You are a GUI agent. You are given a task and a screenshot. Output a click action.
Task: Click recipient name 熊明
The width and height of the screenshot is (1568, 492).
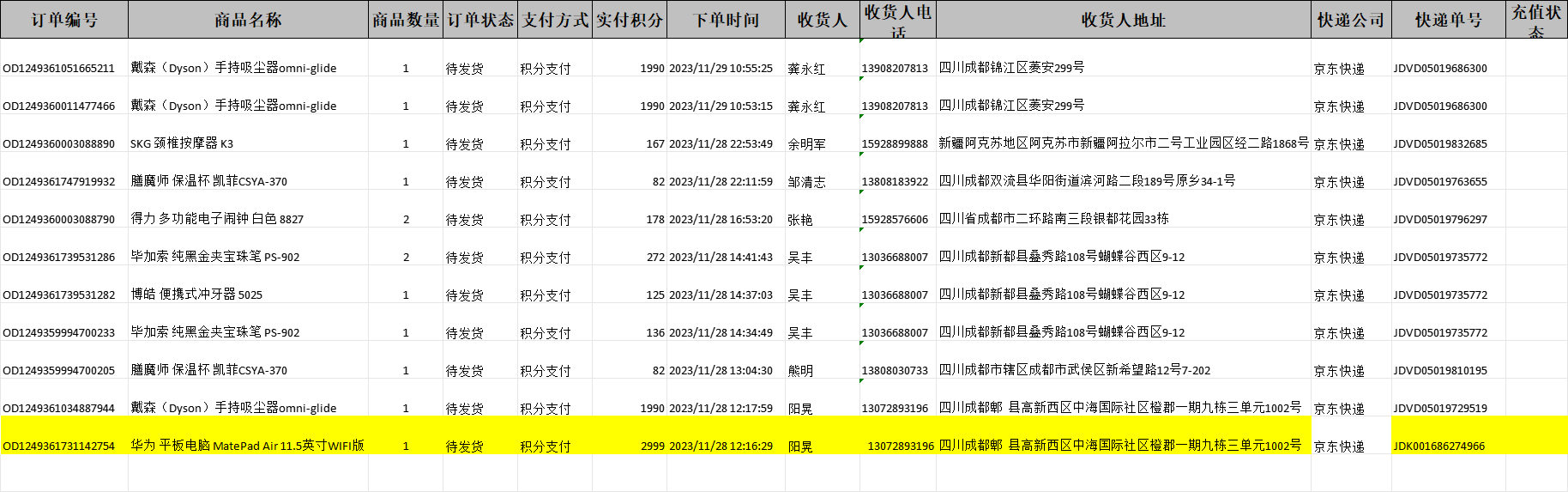pos(800,371)
